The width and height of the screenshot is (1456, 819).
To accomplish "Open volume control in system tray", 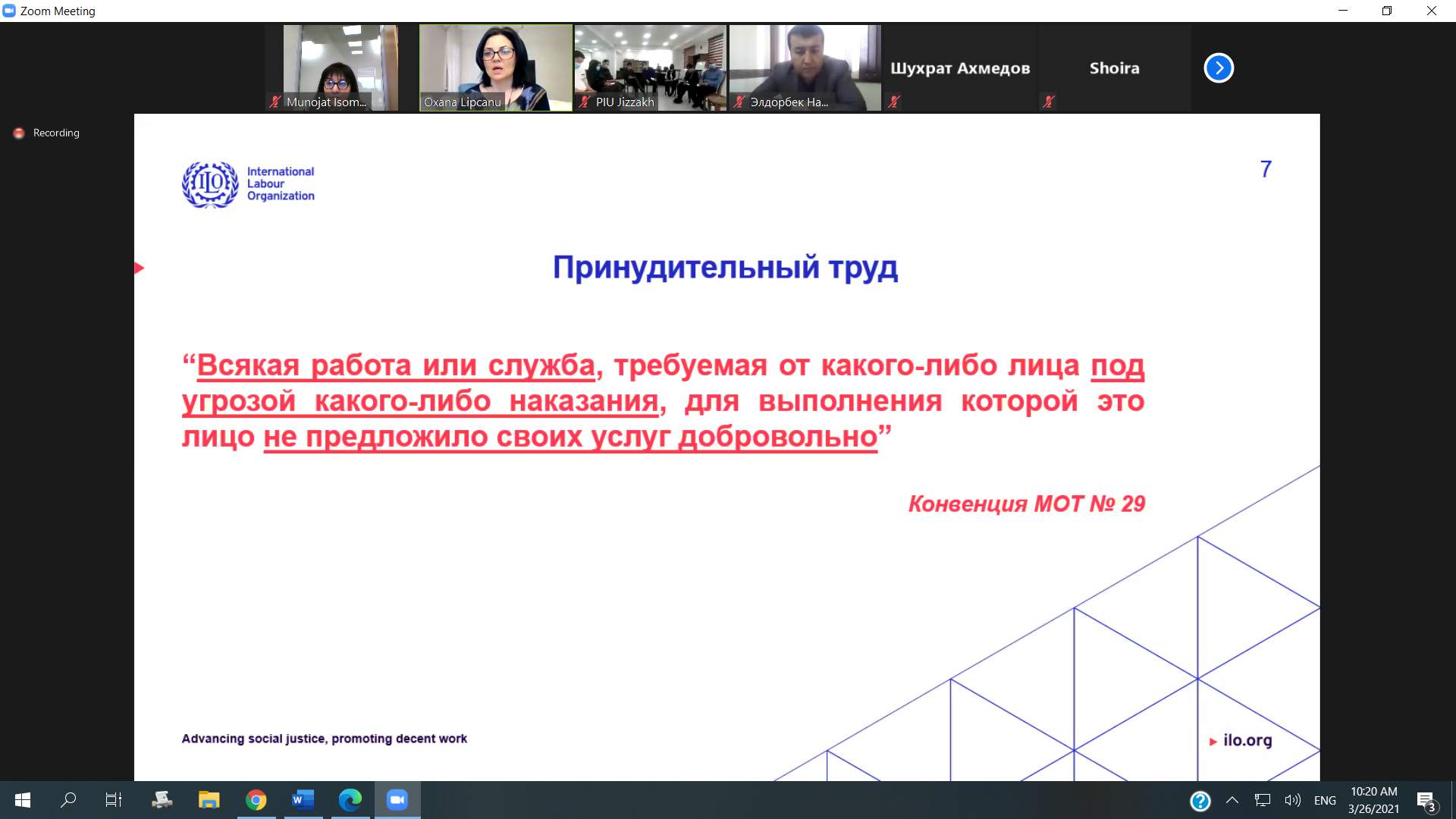I will [1292, 800].
